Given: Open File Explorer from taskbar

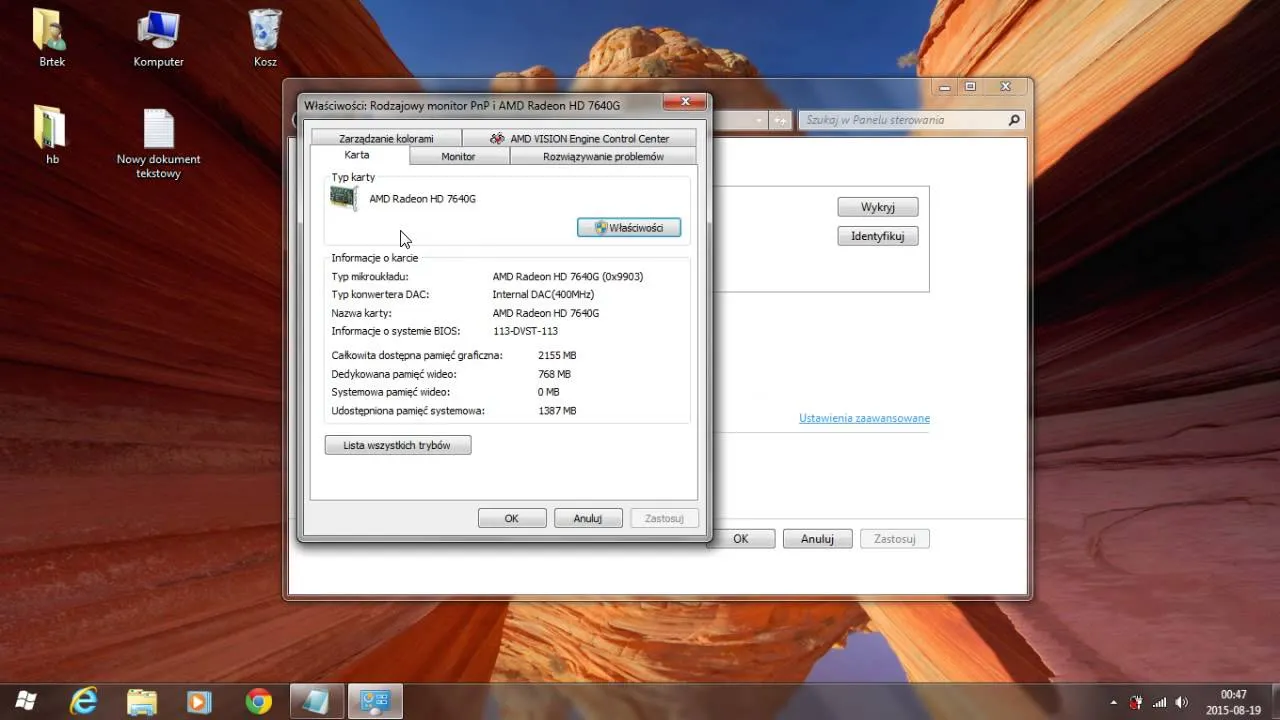Looking at the screenshot, I should (x=142, y=701).
